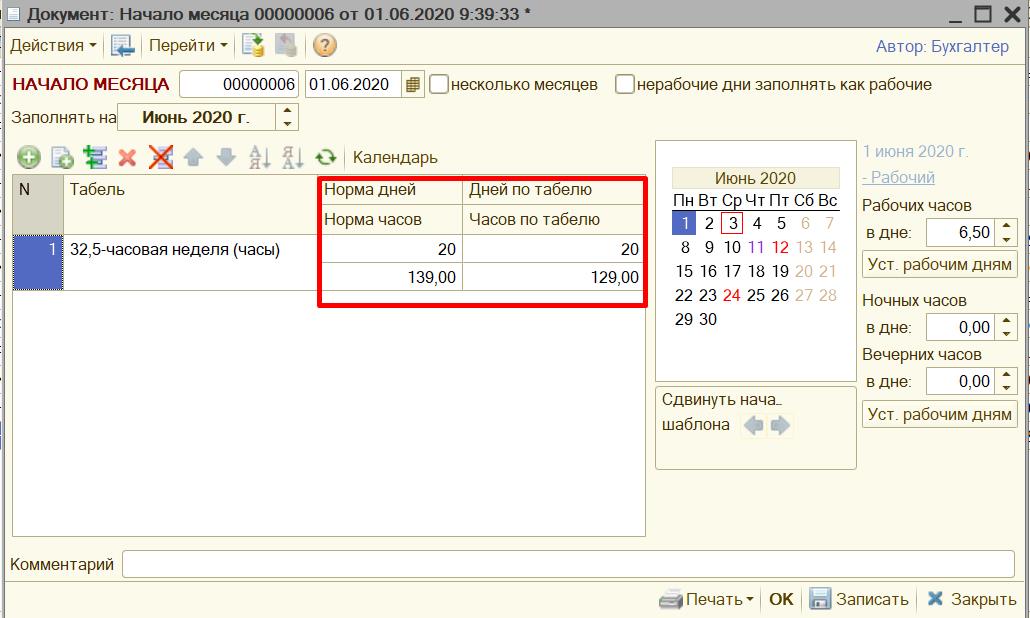This screenshot has height=618, width=1030.
Task: Click the Refresh icon in table toolbar
Action: [325, 157]
